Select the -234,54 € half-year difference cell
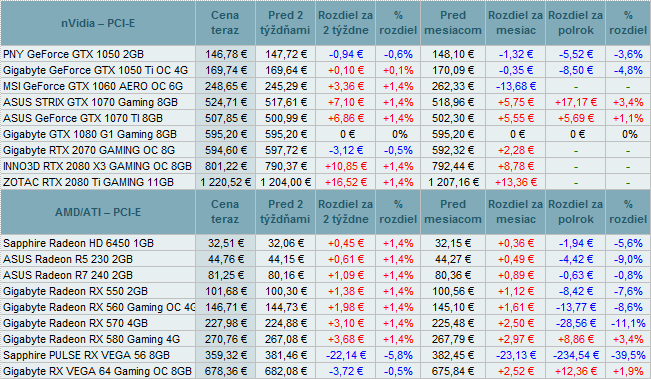 (x=575, y=355)
